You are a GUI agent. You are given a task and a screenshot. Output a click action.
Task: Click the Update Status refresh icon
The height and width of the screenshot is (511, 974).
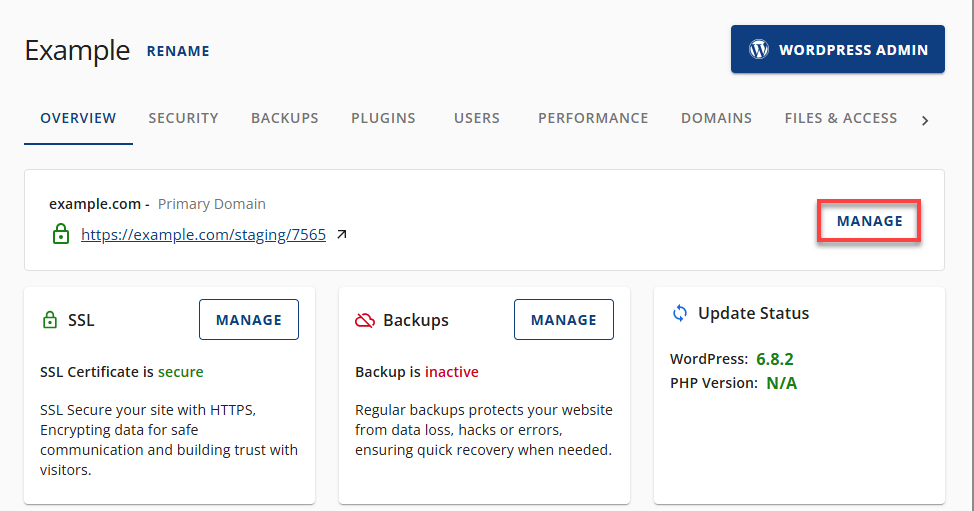point(680,313)
